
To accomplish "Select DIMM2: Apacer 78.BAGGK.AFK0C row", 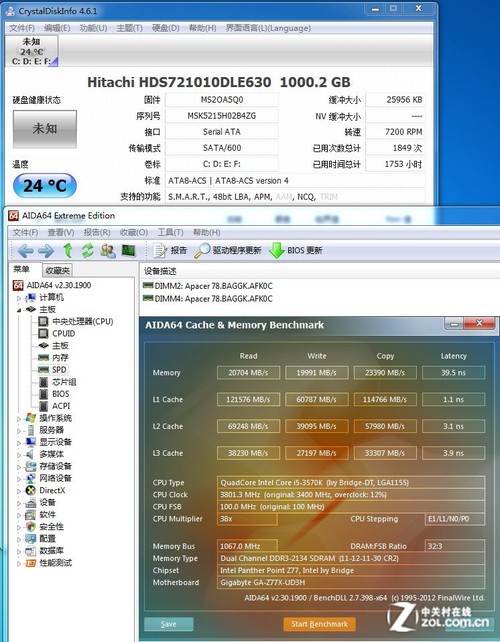I will [x=207, y=286].
